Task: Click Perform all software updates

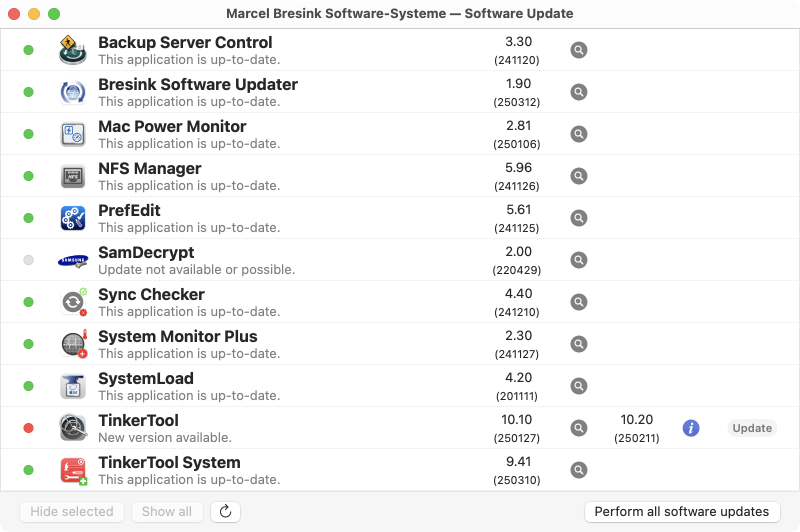Action: pyautogui.click(x=682, y=512)
